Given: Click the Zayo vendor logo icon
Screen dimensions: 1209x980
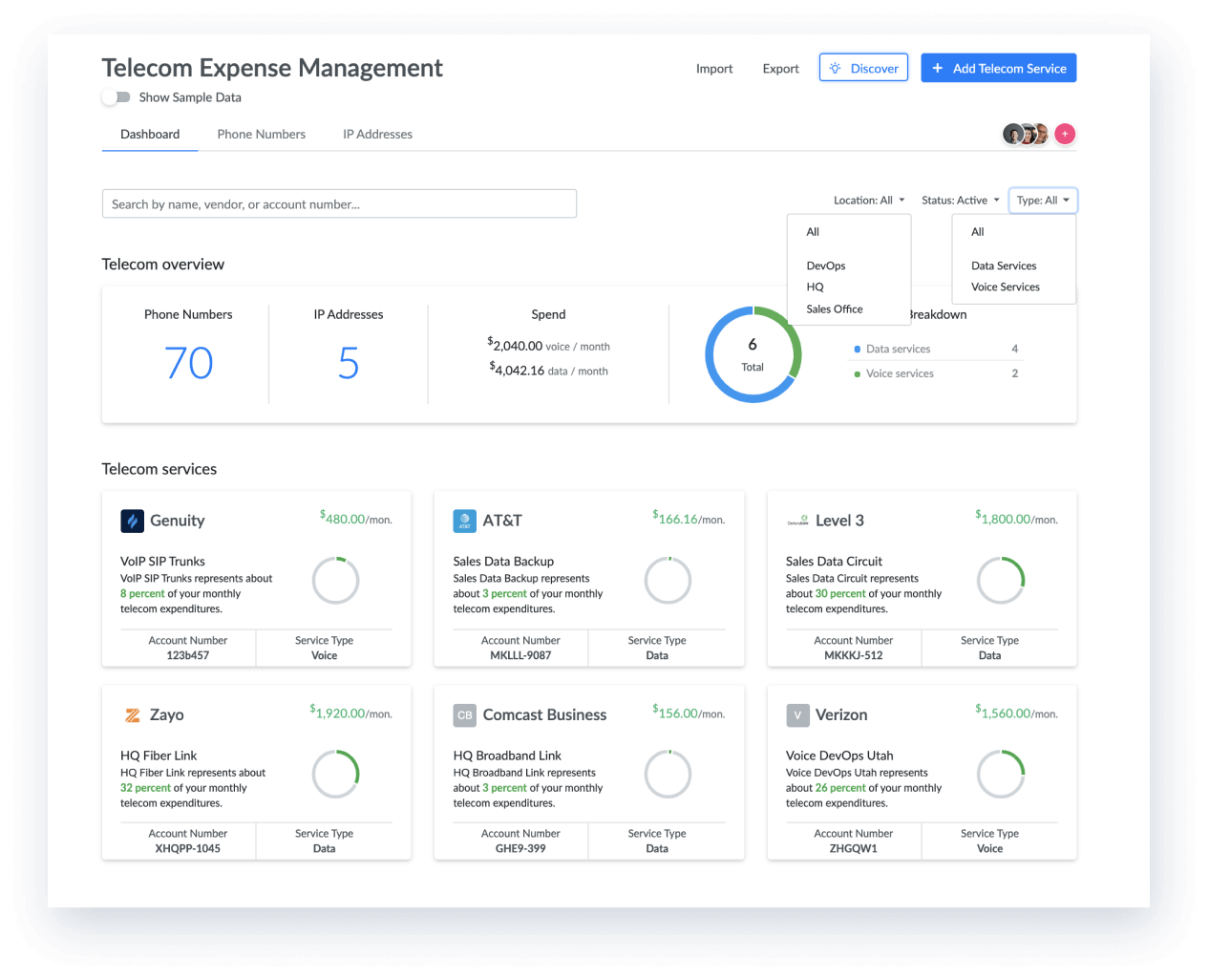Looking at the screenshot, I should [x=132, y=715].
